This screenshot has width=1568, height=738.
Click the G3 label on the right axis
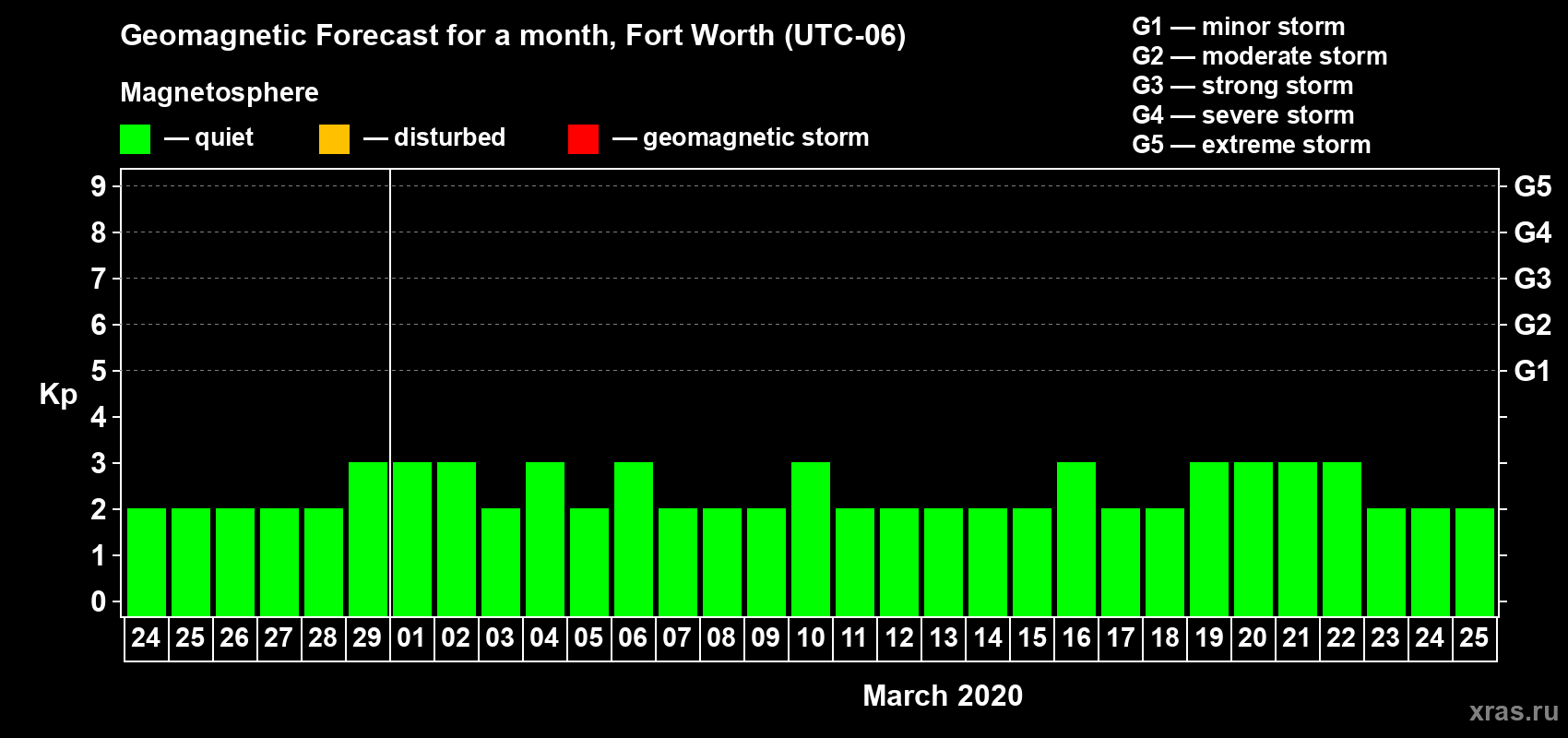[x=1533, y=279]
